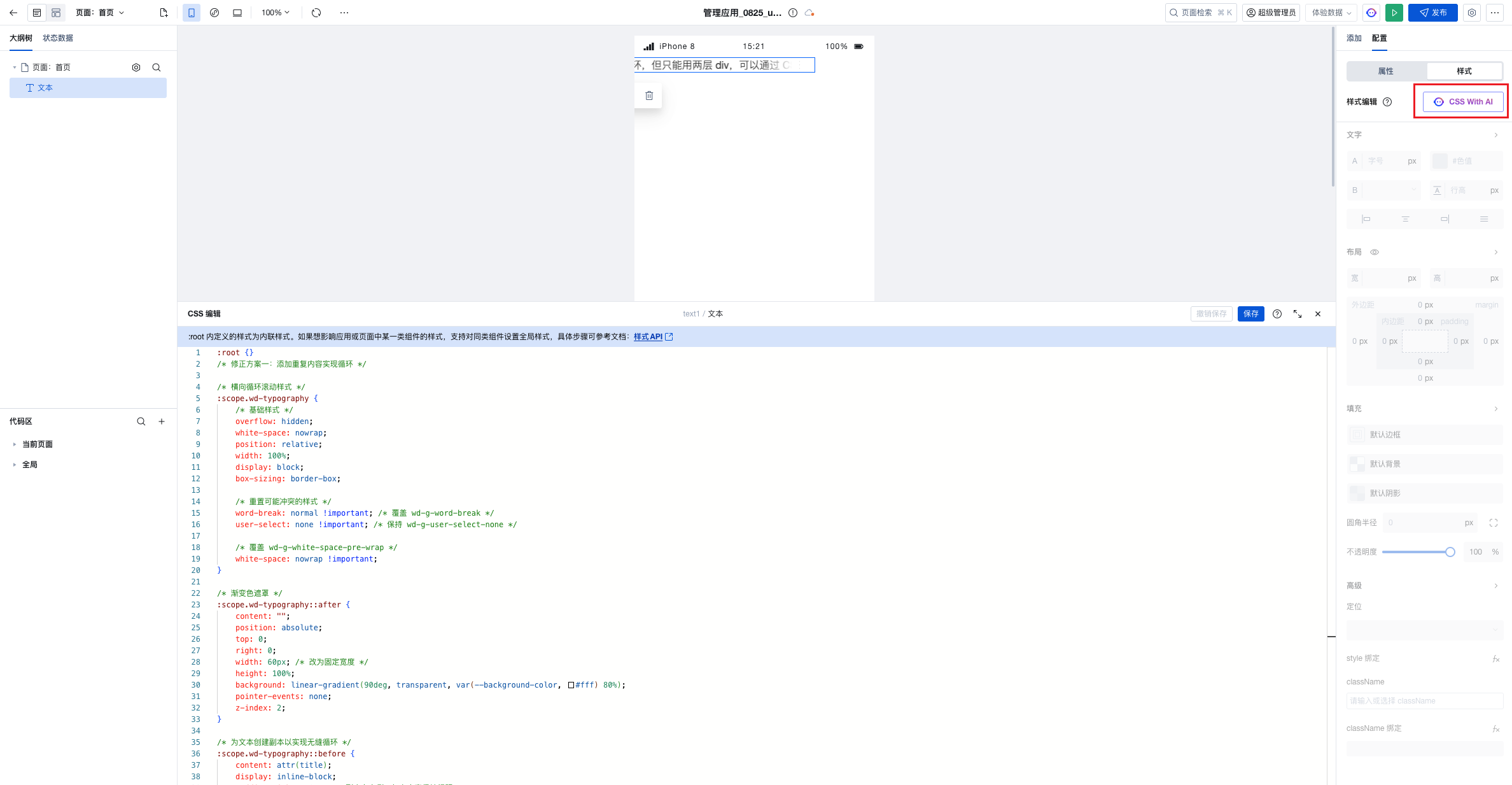Switch to the 状态数据 tab
The width and height of the screenshot is (1512, 785).
58,38
